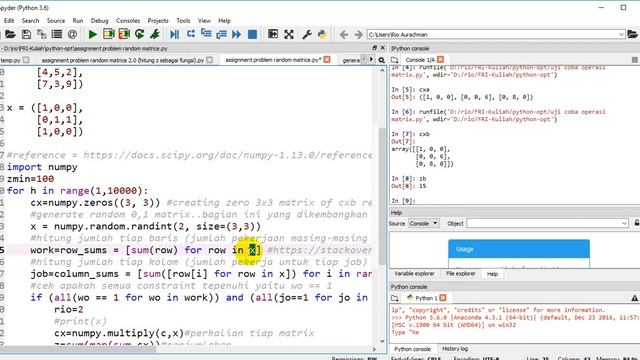This screenshot has height=360, width=640.
Task: Switch to temp.py editor tab
Action: (x=11, y=60)
